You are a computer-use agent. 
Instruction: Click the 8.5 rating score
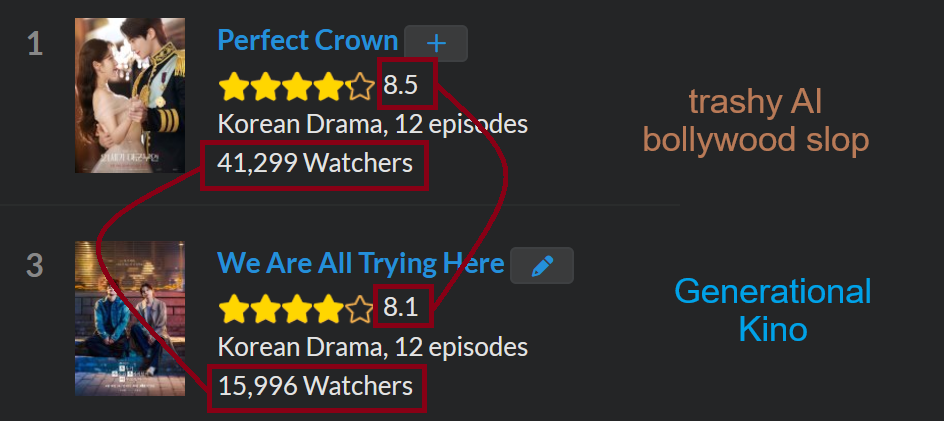401,86
